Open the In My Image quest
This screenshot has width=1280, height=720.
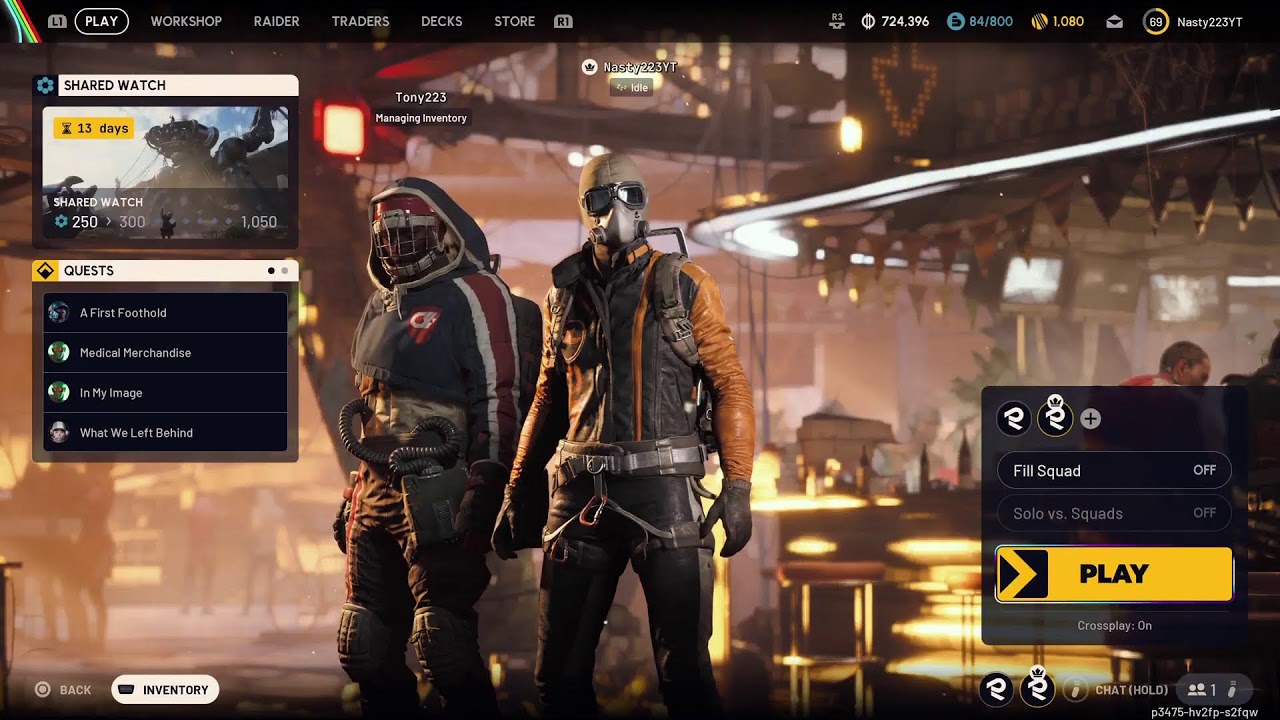coord(165,393)
